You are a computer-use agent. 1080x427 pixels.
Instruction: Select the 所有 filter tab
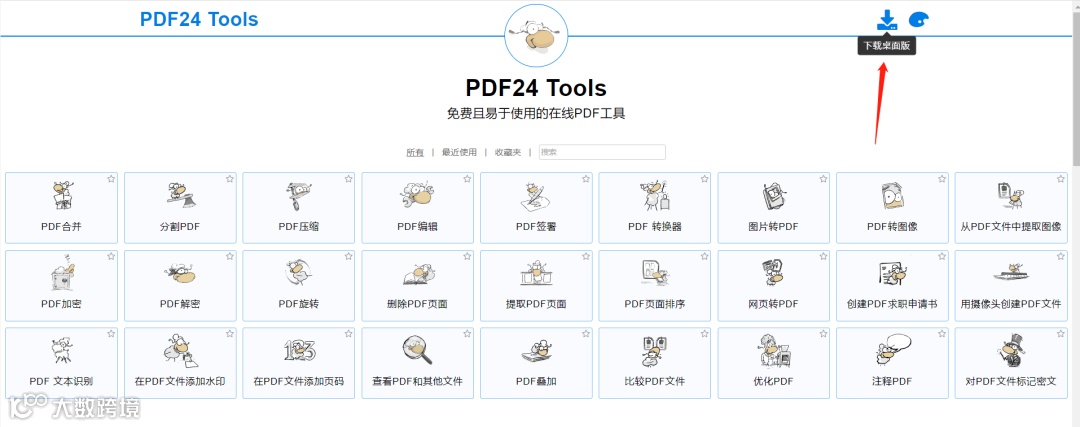click(415, 152)
